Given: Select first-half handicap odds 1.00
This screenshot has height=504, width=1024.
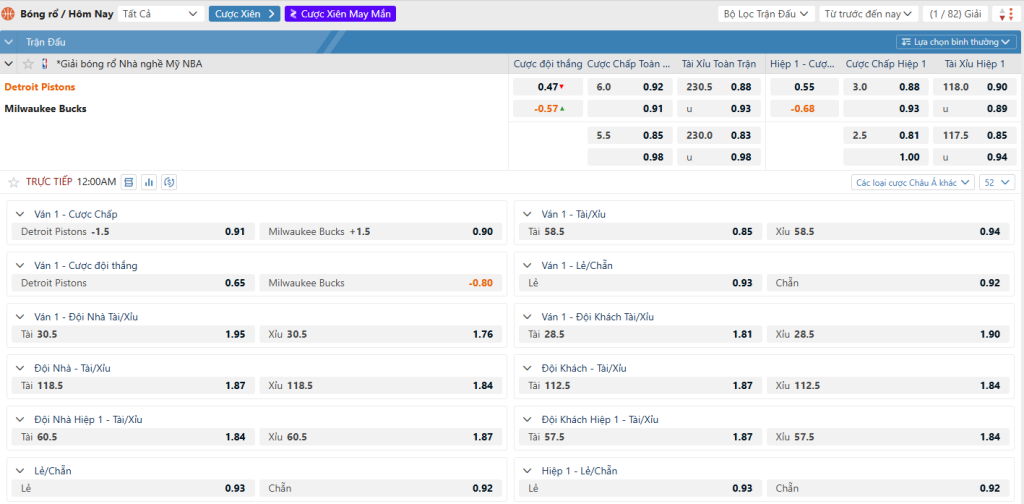Looking at the screenshot, I should [886, 157].
